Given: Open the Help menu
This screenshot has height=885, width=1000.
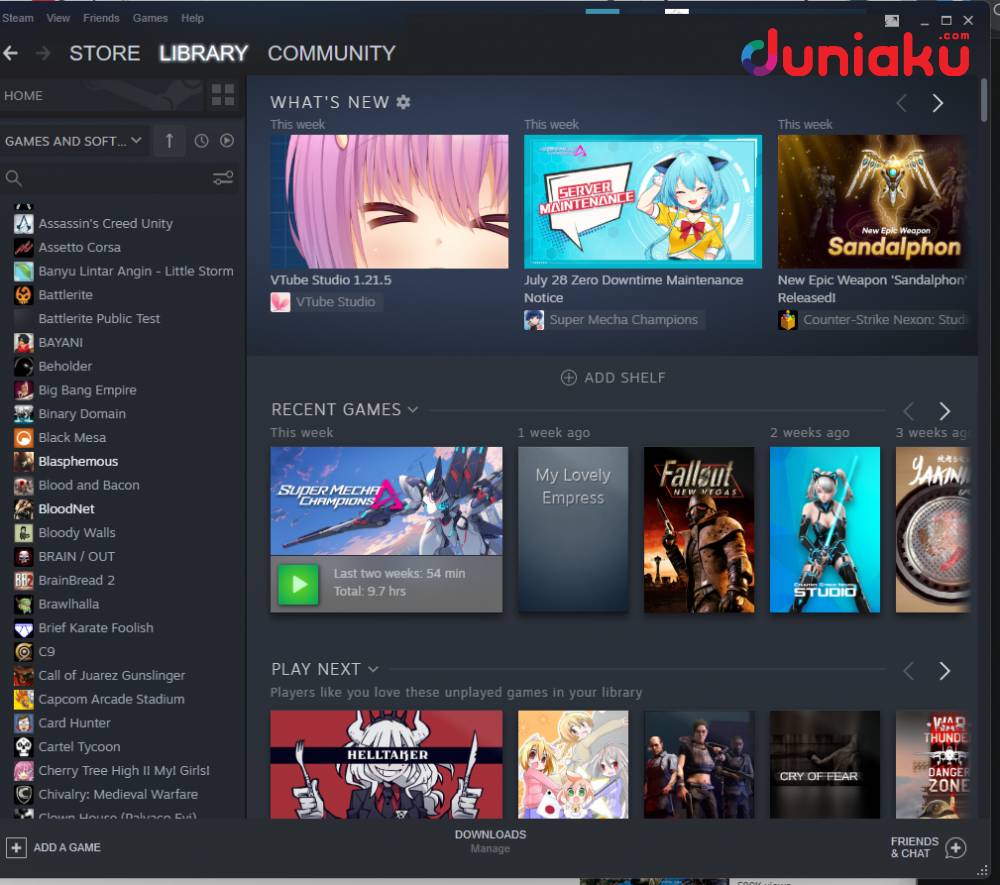Looking at the screenshot, I should pos(192,18).
